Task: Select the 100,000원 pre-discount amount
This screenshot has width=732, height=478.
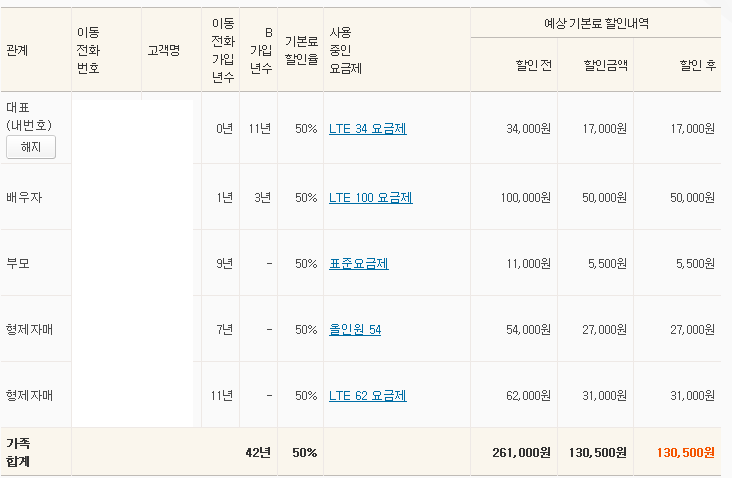Action: tap(526, 197)
